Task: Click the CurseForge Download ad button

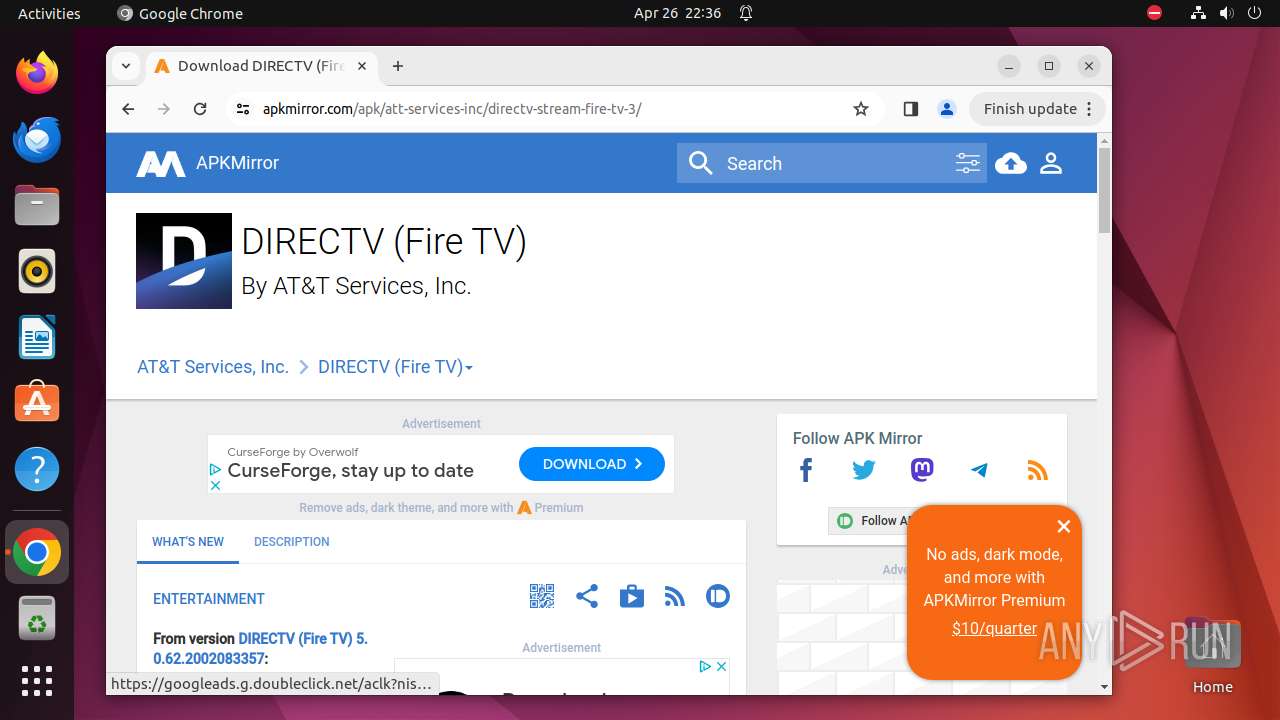Action: pos(592,464)
